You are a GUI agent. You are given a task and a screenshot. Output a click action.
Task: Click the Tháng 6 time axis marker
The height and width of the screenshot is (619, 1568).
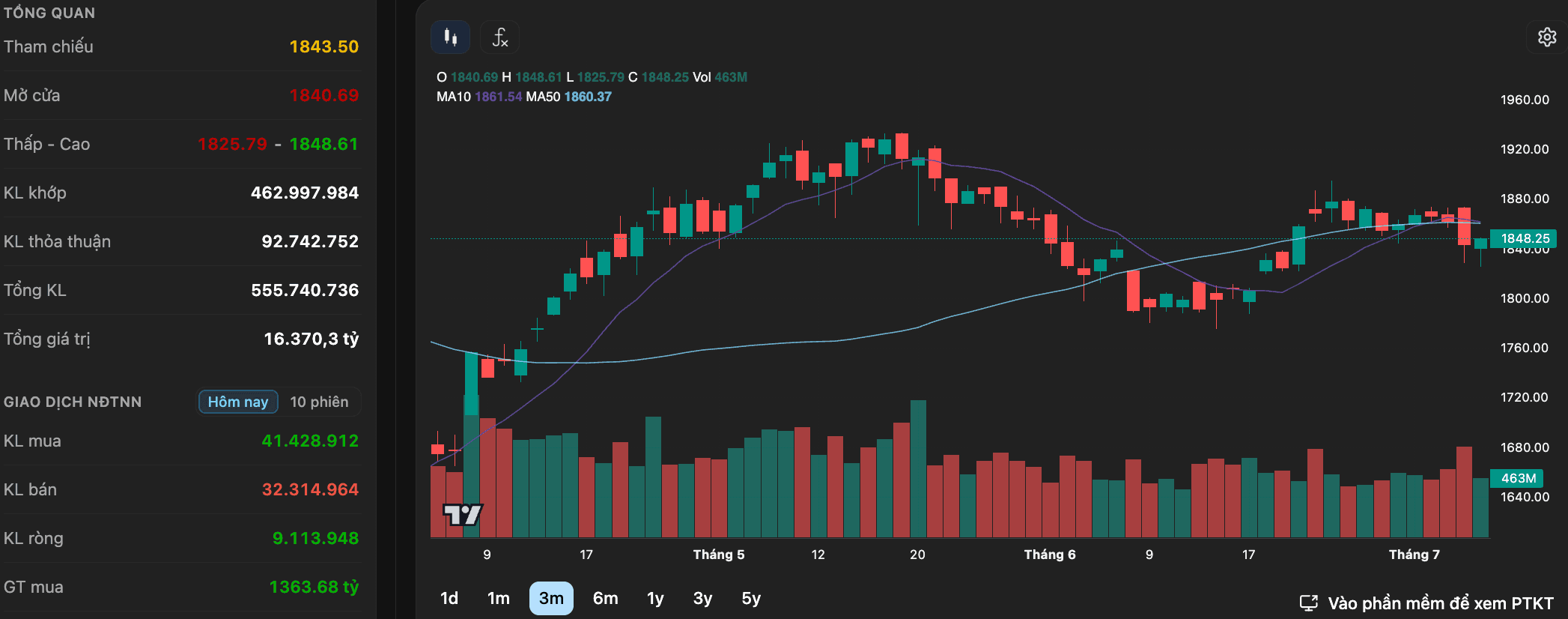pyautogui.click(x=1050, y=555)
